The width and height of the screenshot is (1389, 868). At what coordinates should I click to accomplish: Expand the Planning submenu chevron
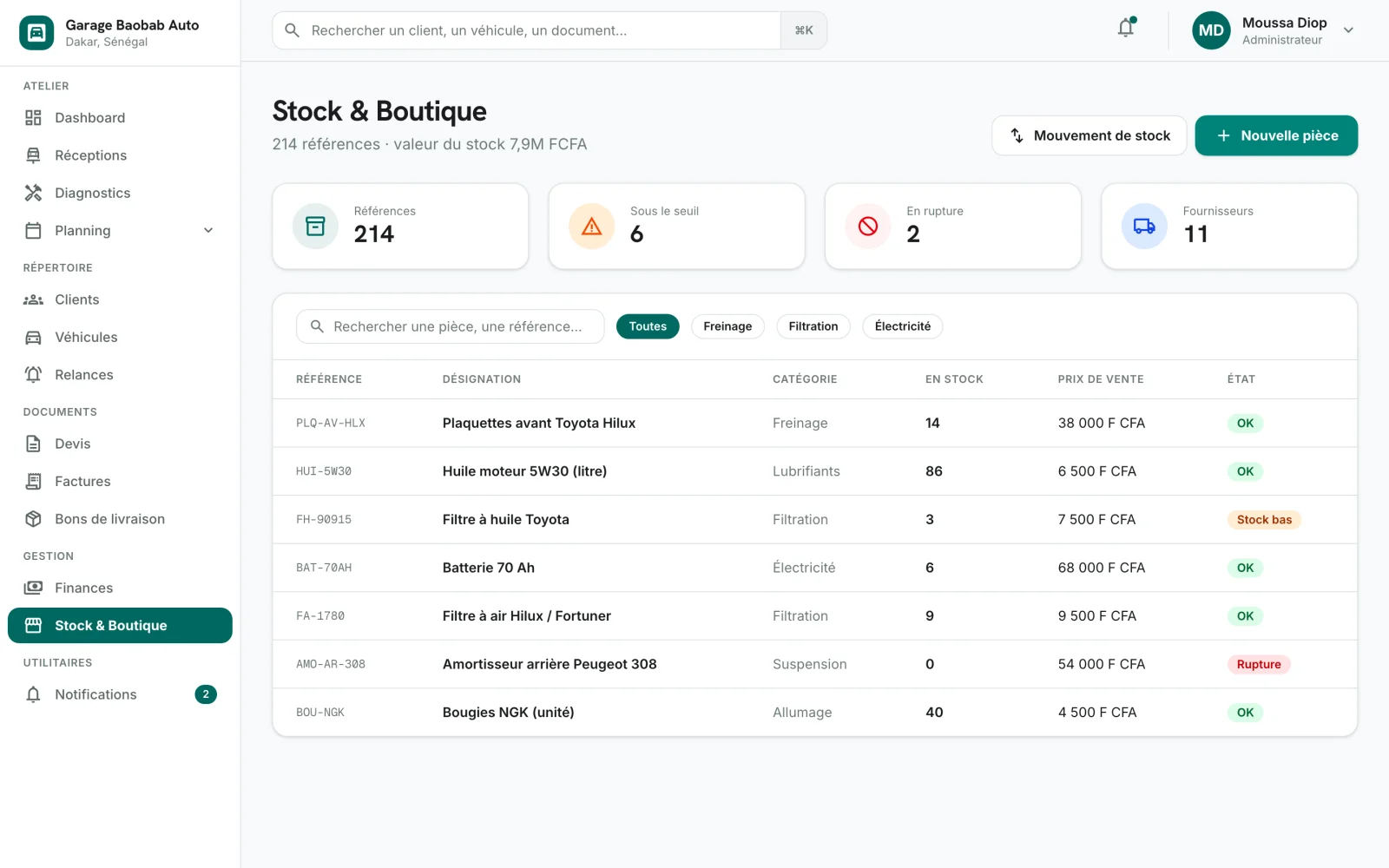coord(208,231)
